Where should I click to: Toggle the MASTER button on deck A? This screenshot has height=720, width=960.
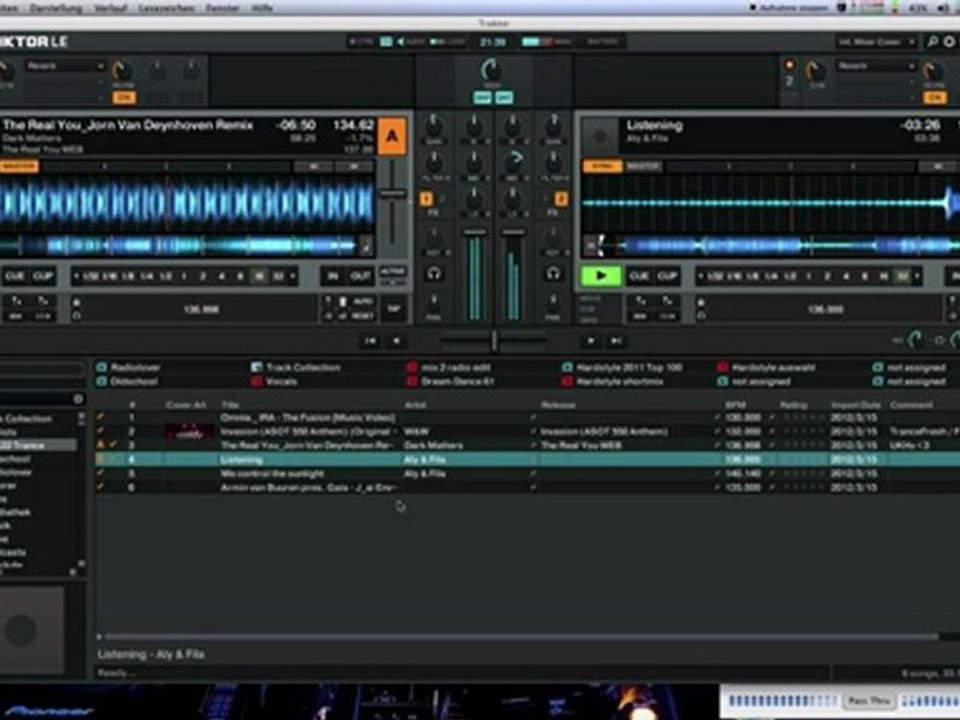[x=18, y=166]
